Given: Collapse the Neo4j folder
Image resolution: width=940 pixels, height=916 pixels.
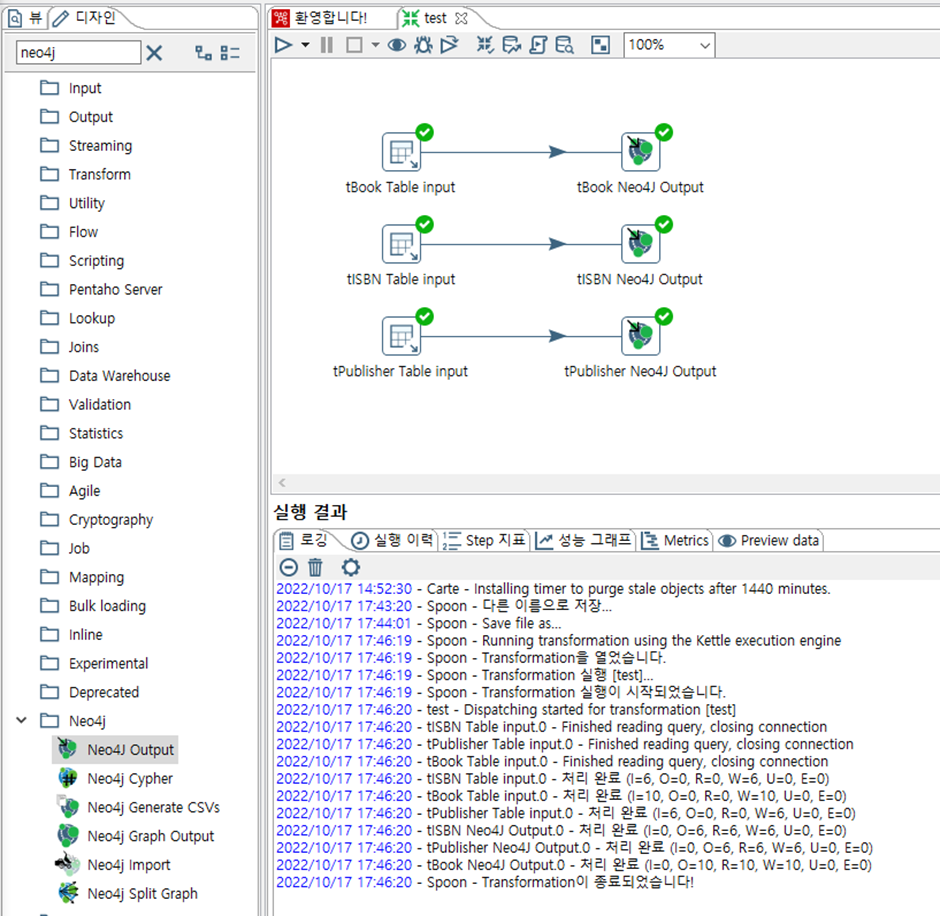Looking at the screenshot, I should click(22, 720).
